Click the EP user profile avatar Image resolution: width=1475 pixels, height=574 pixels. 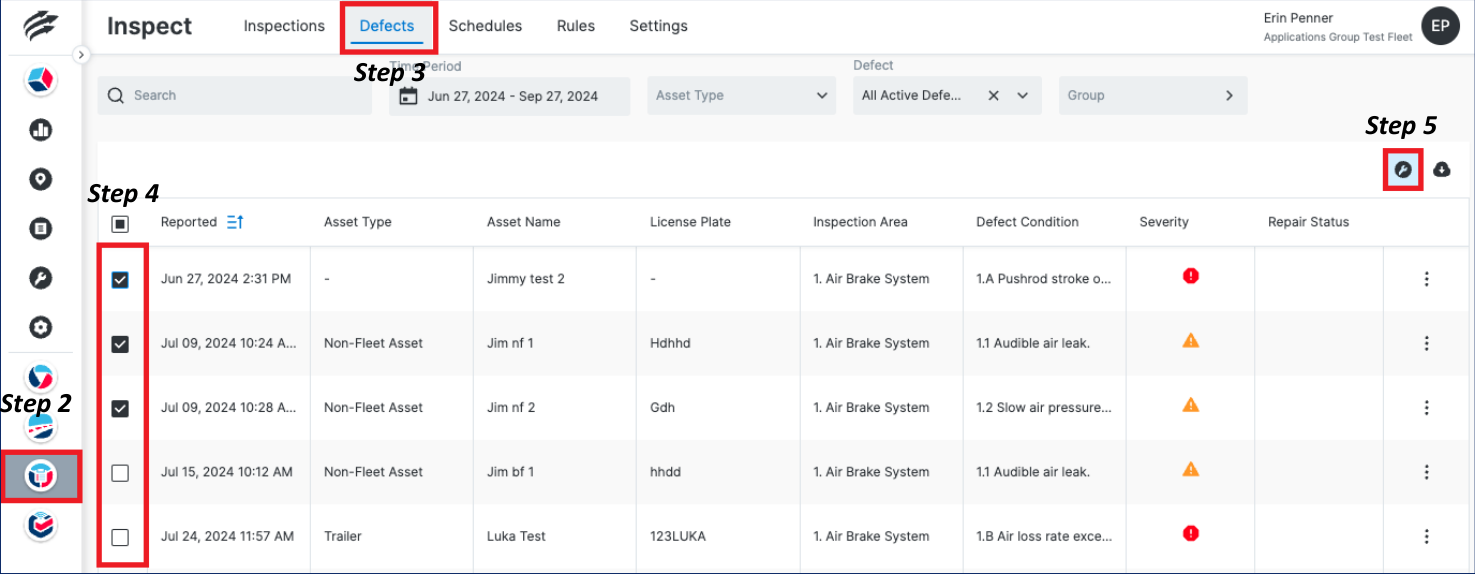[1440, 27]
